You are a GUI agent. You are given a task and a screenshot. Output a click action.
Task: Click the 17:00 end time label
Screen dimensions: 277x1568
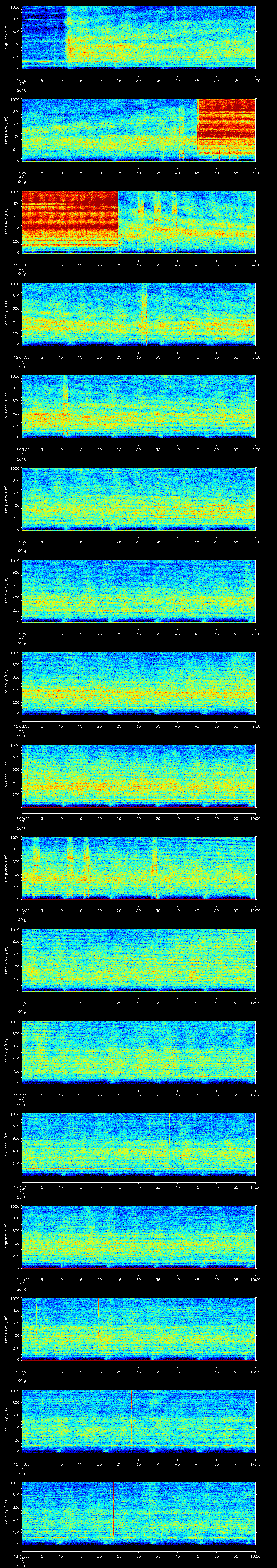tap(255, 1463)
